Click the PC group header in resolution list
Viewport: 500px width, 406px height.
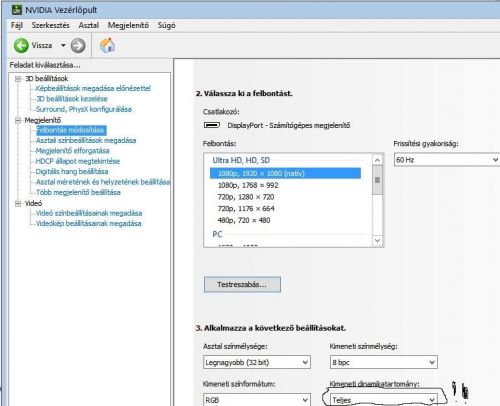pyautogui.click(x=217, y=234)
